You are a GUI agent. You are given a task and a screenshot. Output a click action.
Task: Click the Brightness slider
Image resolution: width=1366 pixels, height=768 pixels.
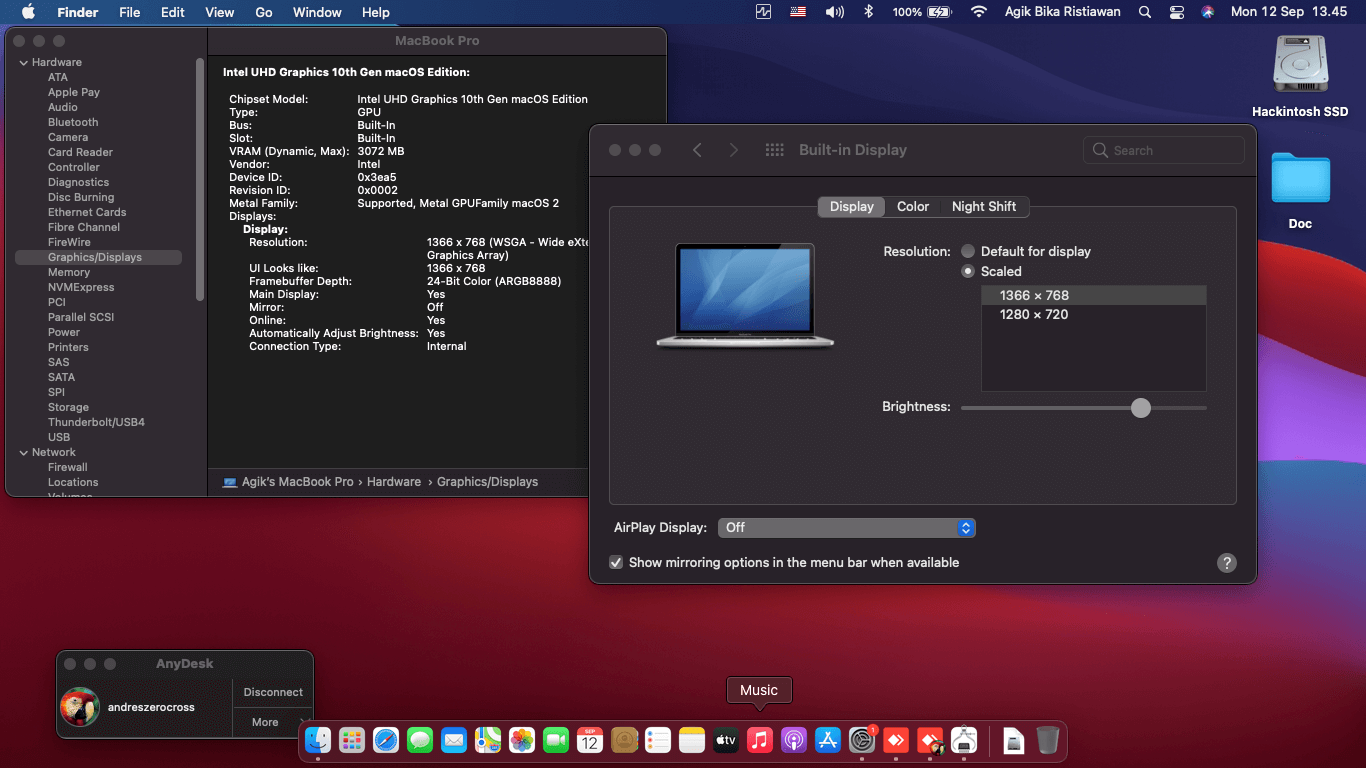tap(1141, 408)
